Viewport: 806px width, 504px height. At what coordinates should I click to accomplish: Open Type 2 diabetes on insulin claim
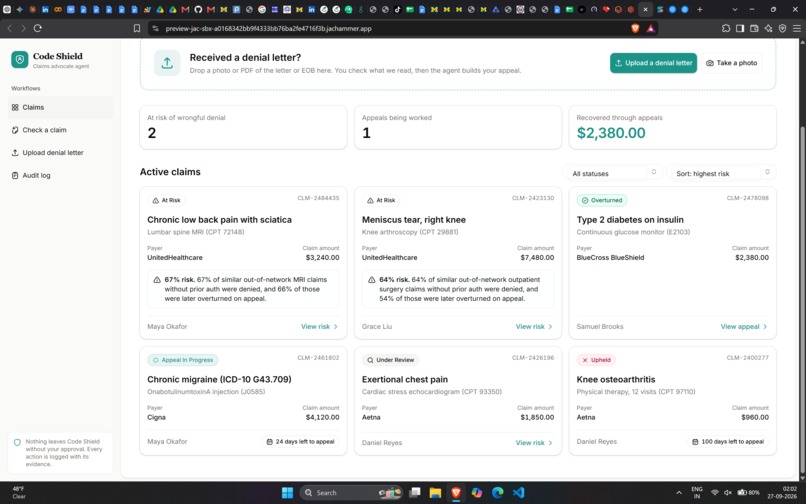pos(630,220)
